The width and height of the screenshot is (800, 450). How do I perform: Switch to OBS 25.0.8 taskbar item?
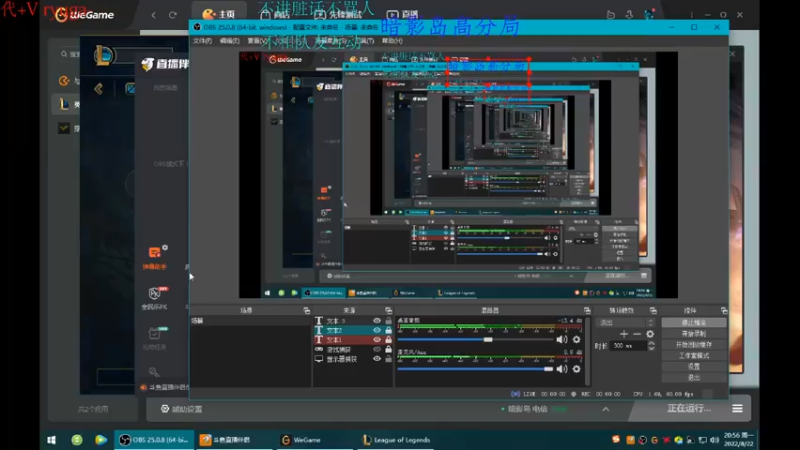click(155, 440)
